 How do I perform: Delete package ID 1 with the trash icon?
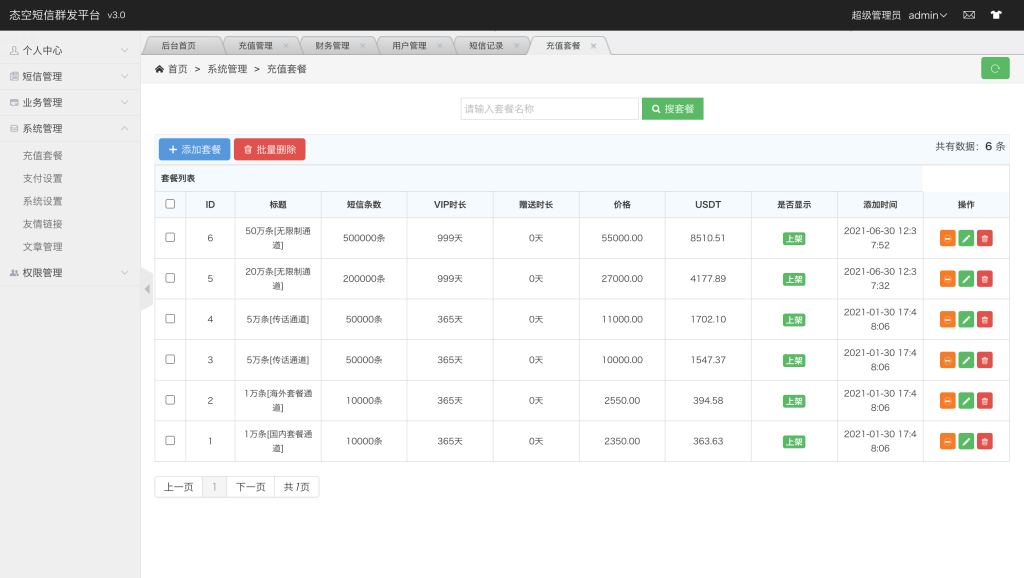983,441
